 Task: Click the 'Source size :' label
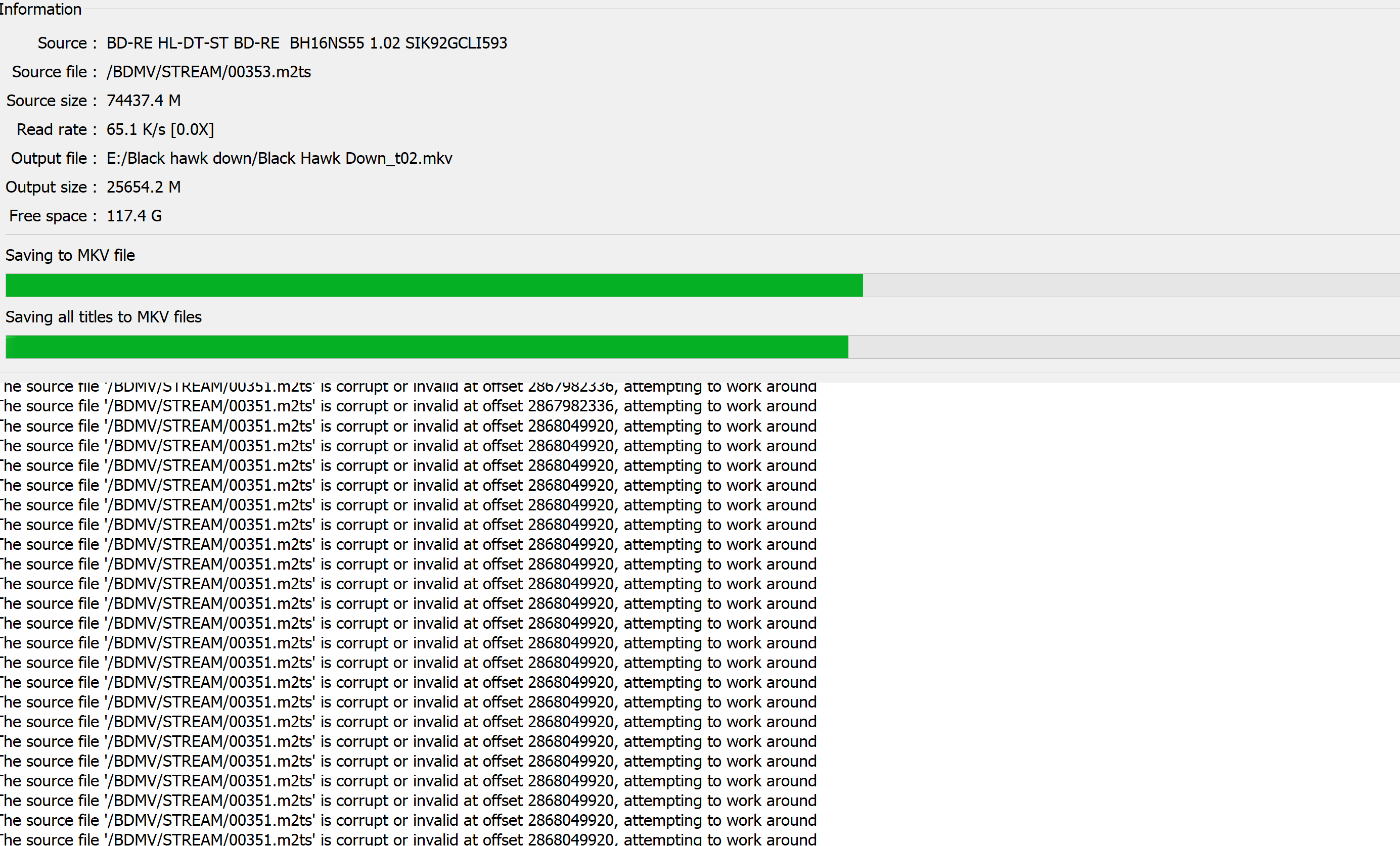[x=52, y=101]
